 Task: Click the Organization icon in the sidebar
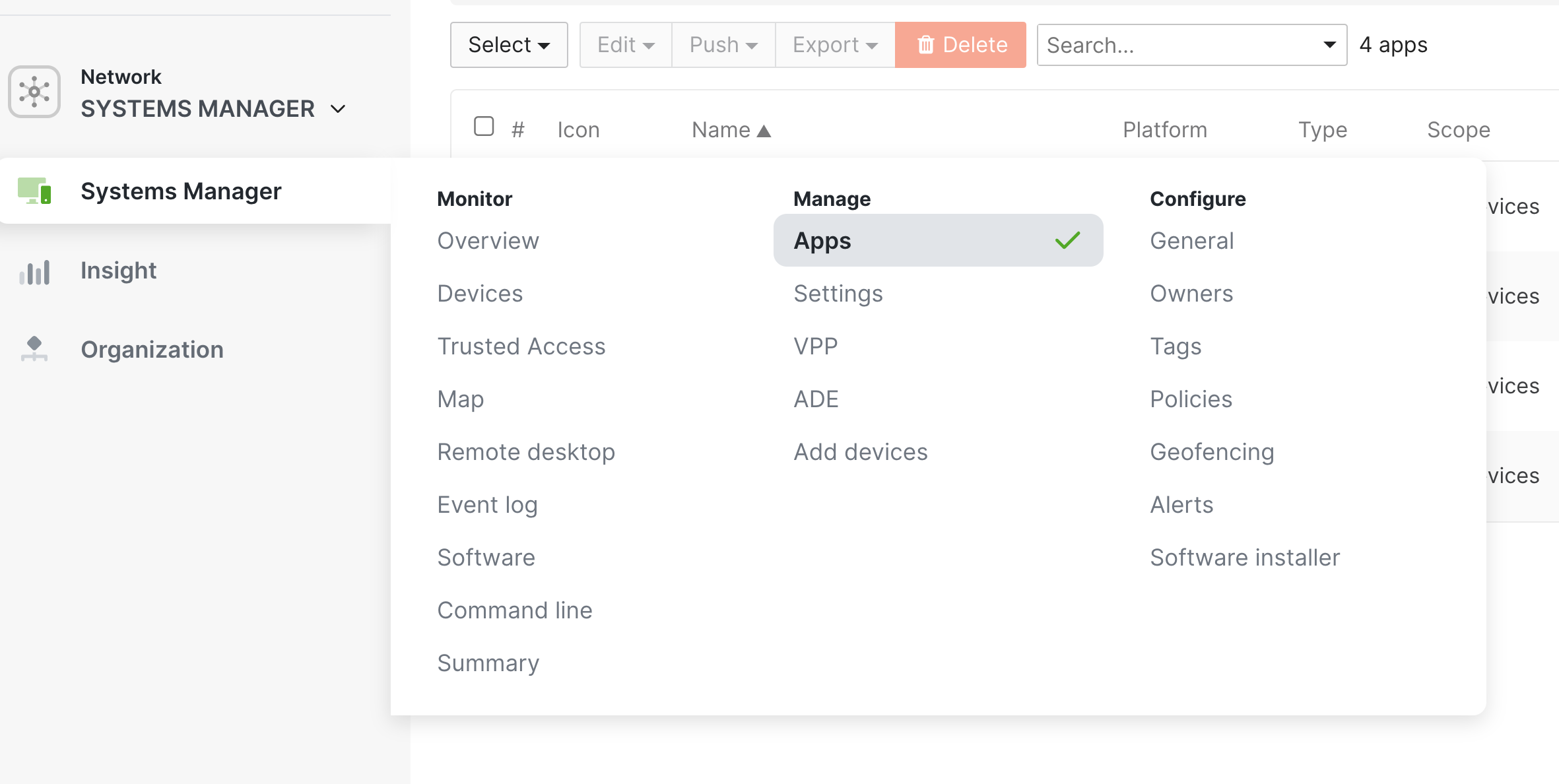[x=34, y=349]
